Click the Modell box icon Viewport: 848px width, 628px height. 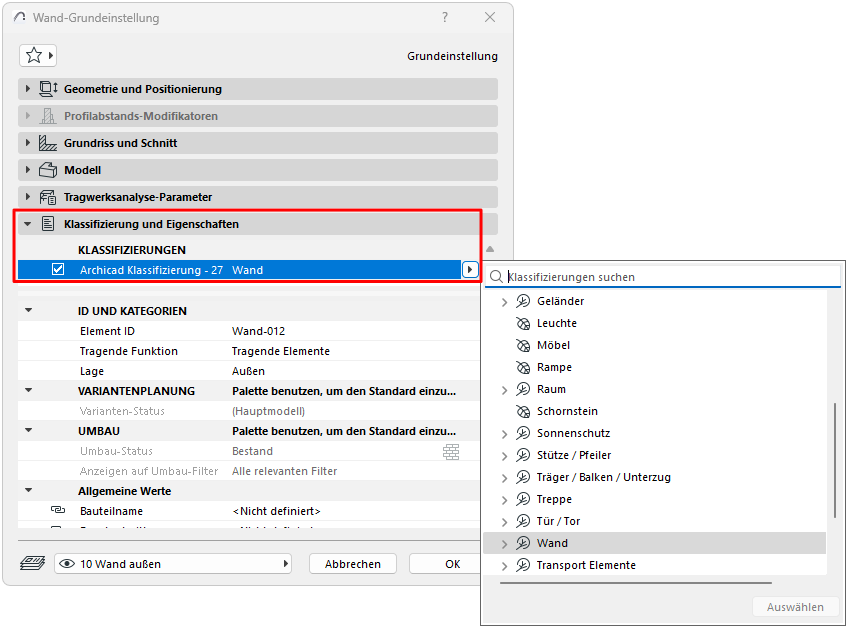click(48, 170)
